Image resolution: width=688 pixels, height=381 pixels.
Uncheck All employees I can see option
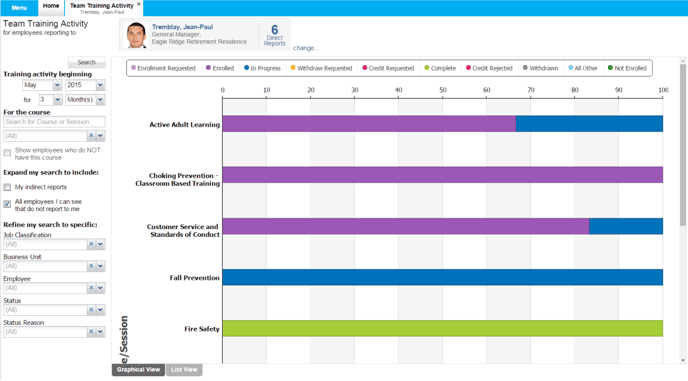[x=7, y=204]
